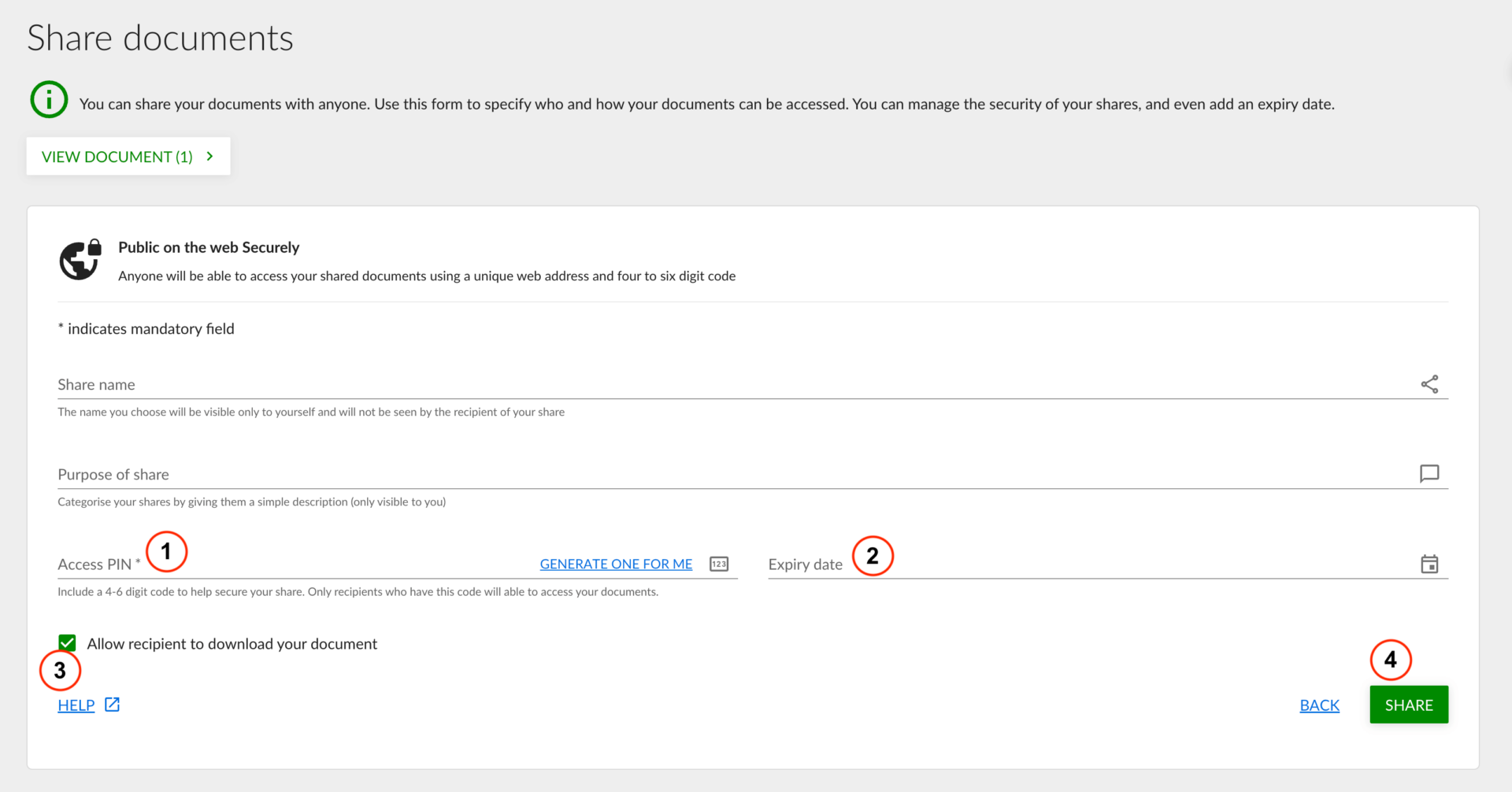Go back using the BACK link
1512x792 pixels.
tap(1319, 705)
